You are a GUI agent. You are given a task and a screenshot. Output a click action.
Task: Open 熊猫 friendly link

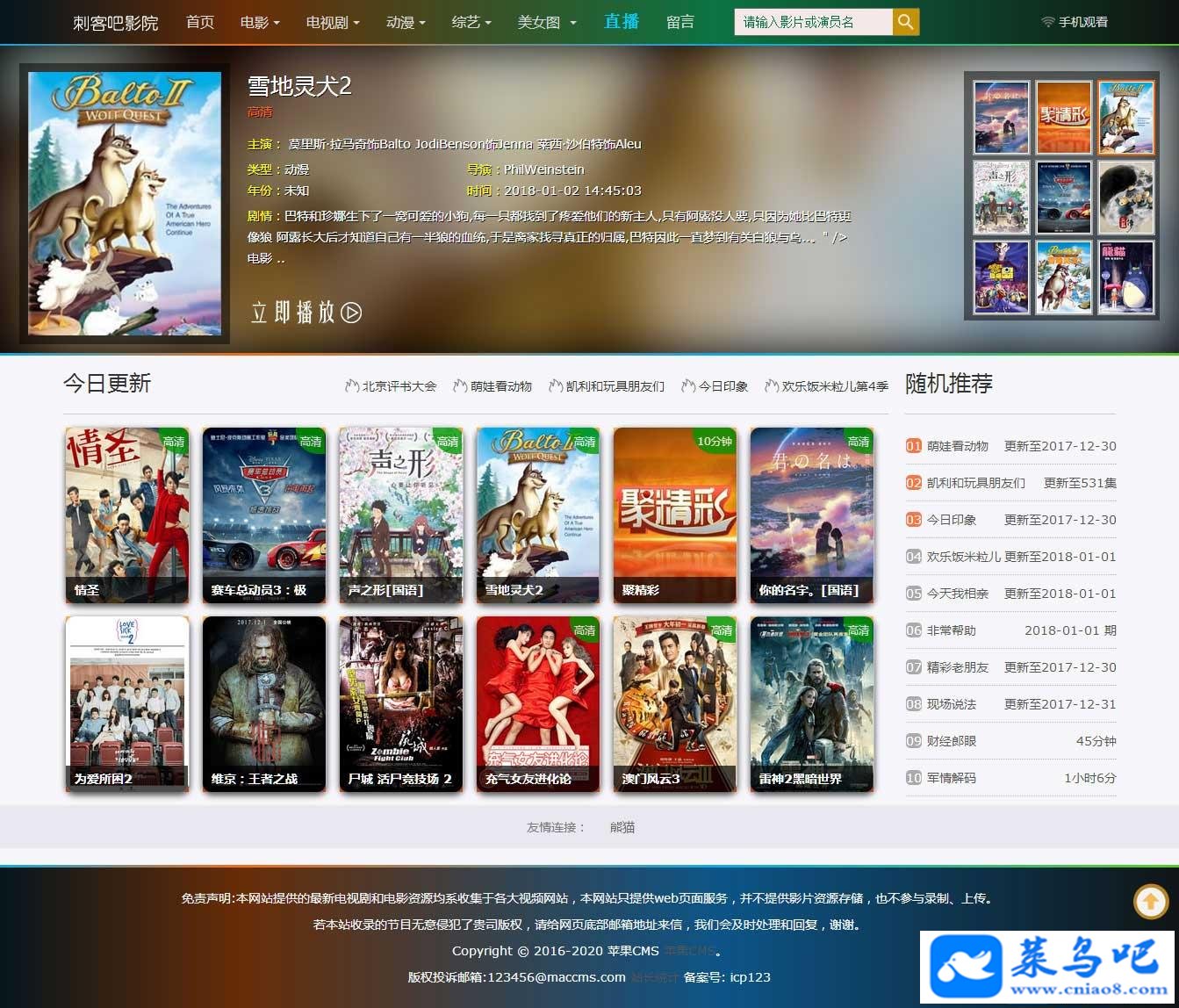(622, 827)
